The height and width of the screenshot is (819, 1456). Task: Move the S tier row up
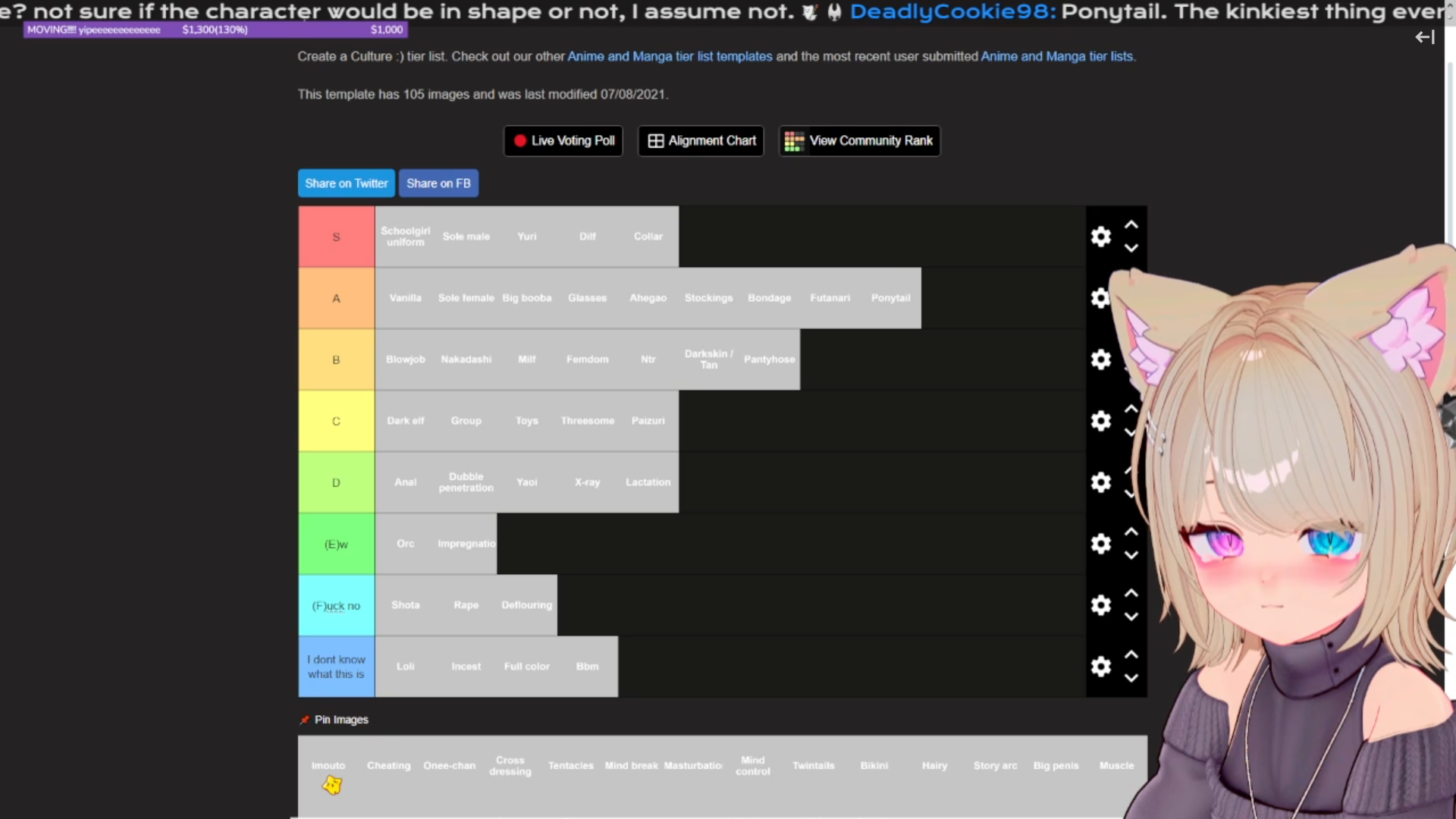1131,224
